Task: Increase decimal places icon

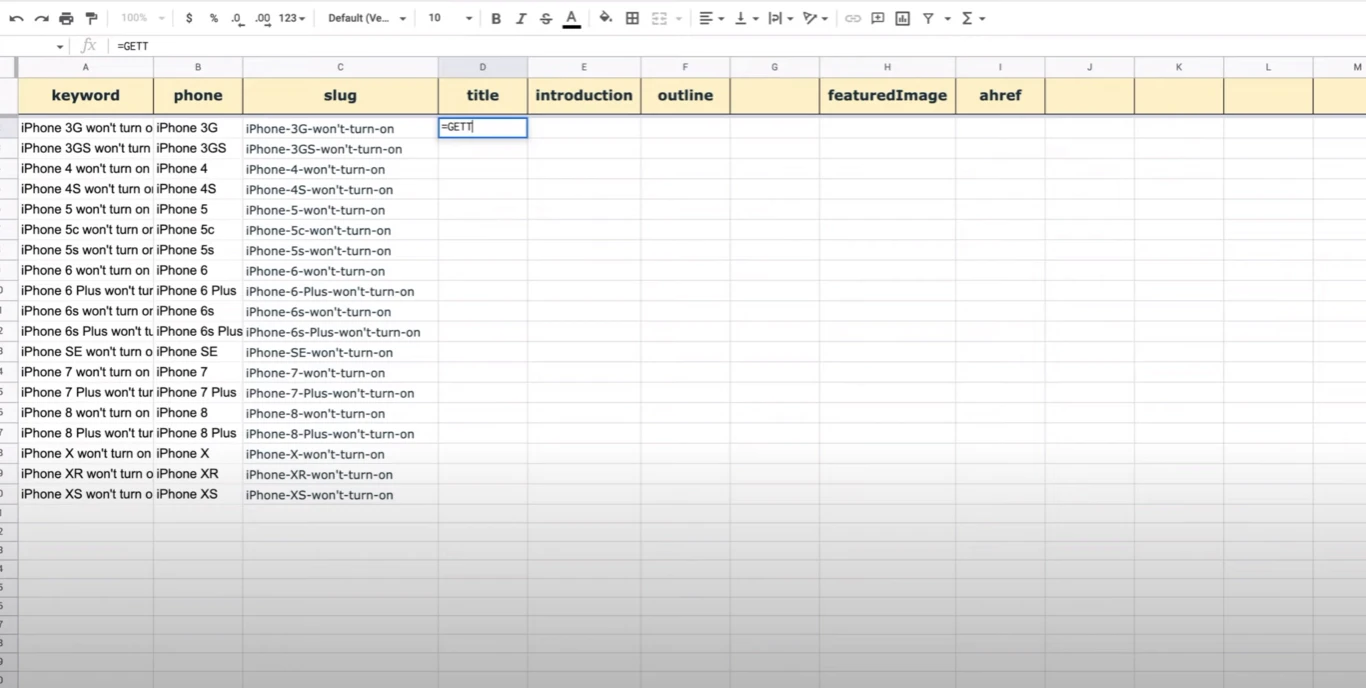Action: pyautogui.click(x=262, y=18)
